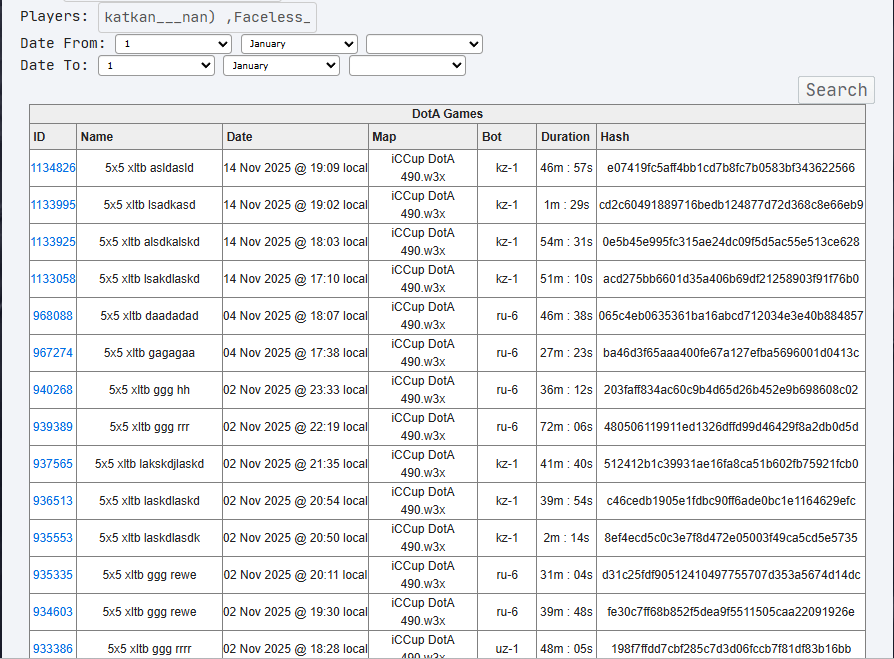Image resolution: width=894 pixels, height=659 pixels.
Task: Open the Date To month dropdown
Action: pos(282,66)
